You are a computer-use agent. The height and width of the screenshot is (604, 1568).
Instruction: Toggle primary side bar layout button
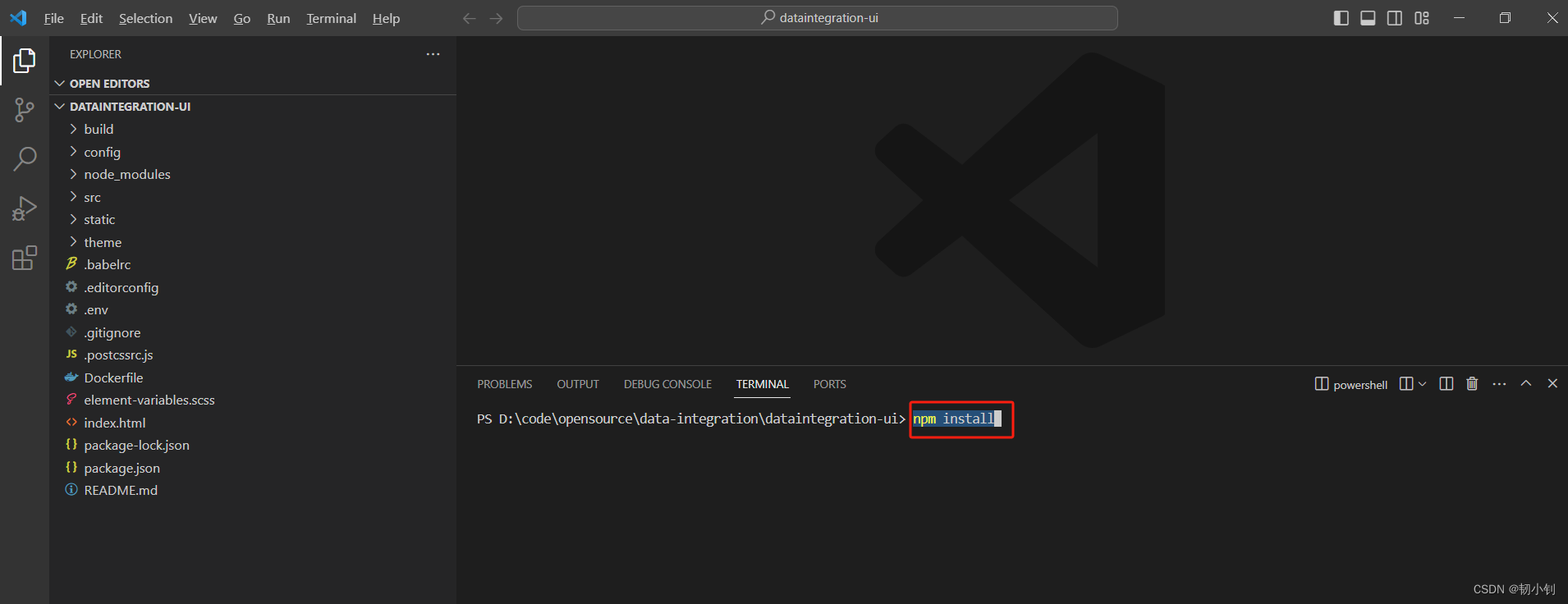tap(1341, 18)
